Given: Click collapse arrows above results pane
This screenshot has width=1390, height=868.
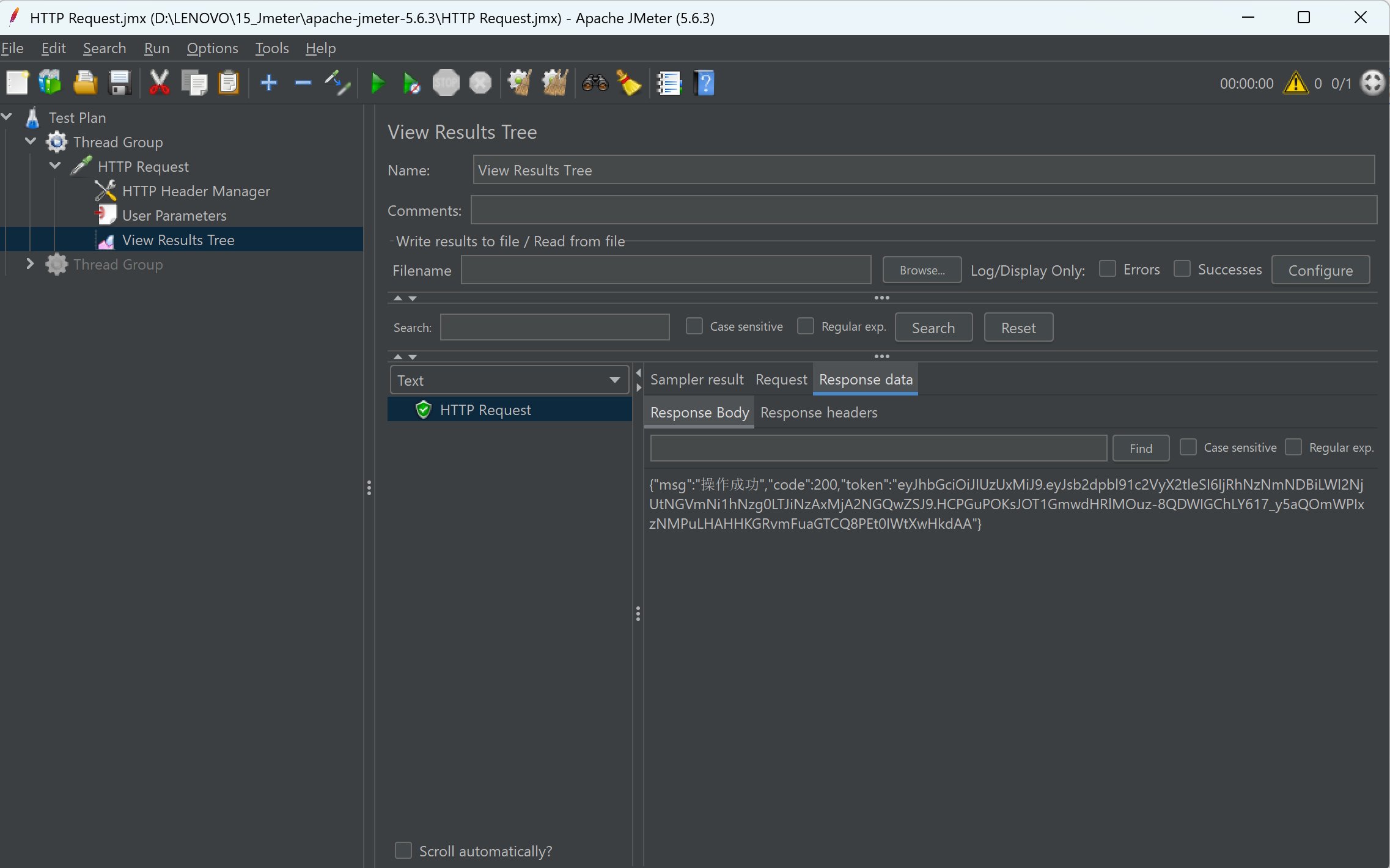Looking at the screenshot, I should (405, 356).
